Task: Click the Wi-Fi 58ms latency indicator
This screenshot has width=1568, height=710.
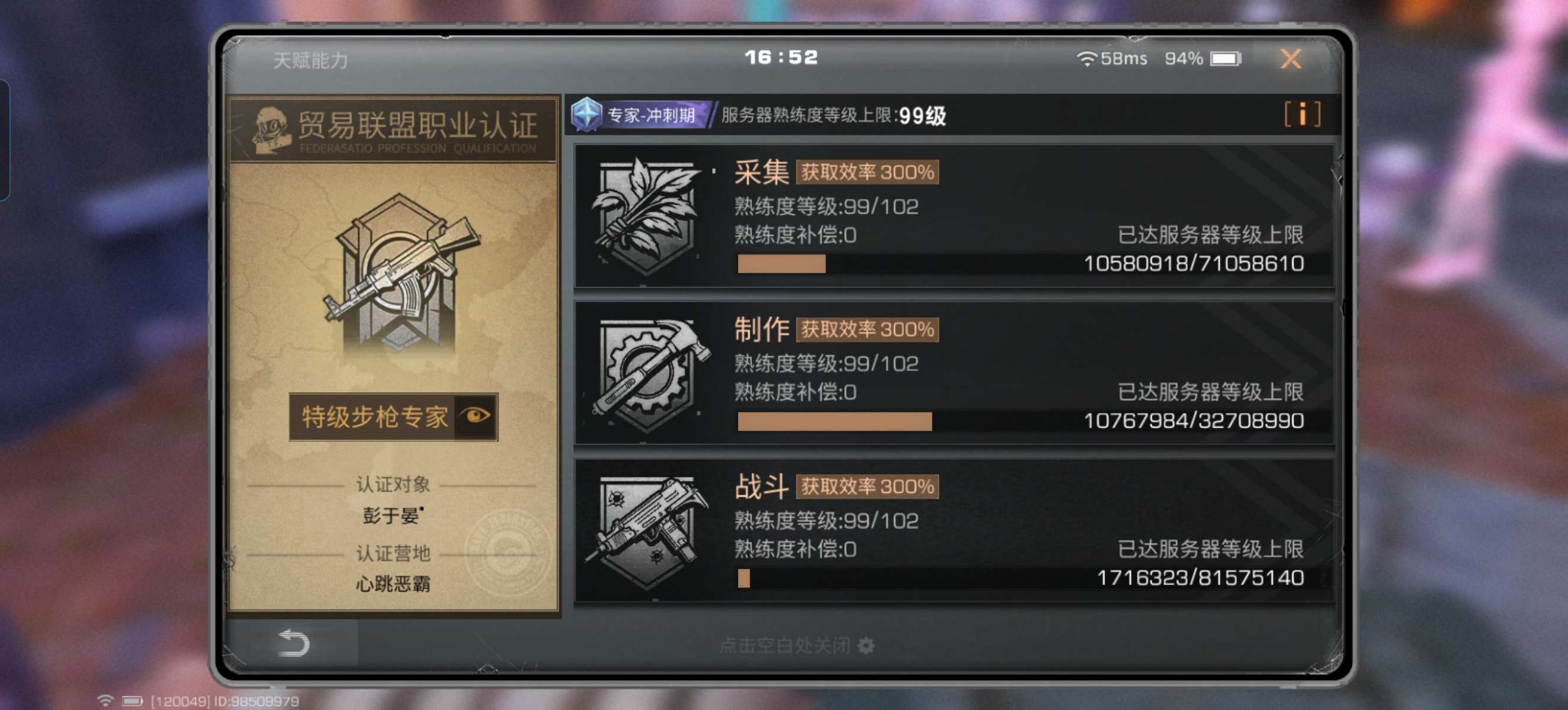Action: tap(1112, 59)
